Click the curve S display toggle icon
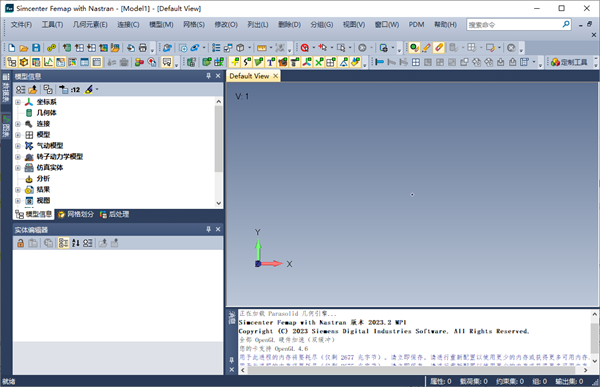Image resolution: width=600 pixels, height=387 pixels. coord(247,62)
